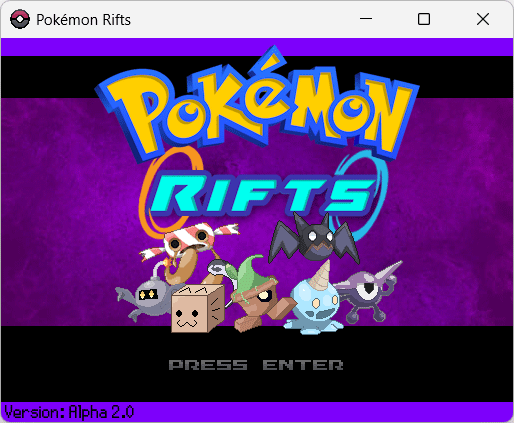Click the Pokémon logo on title screen
This screenshot has width=514, height=423.
tap(257, 104)
